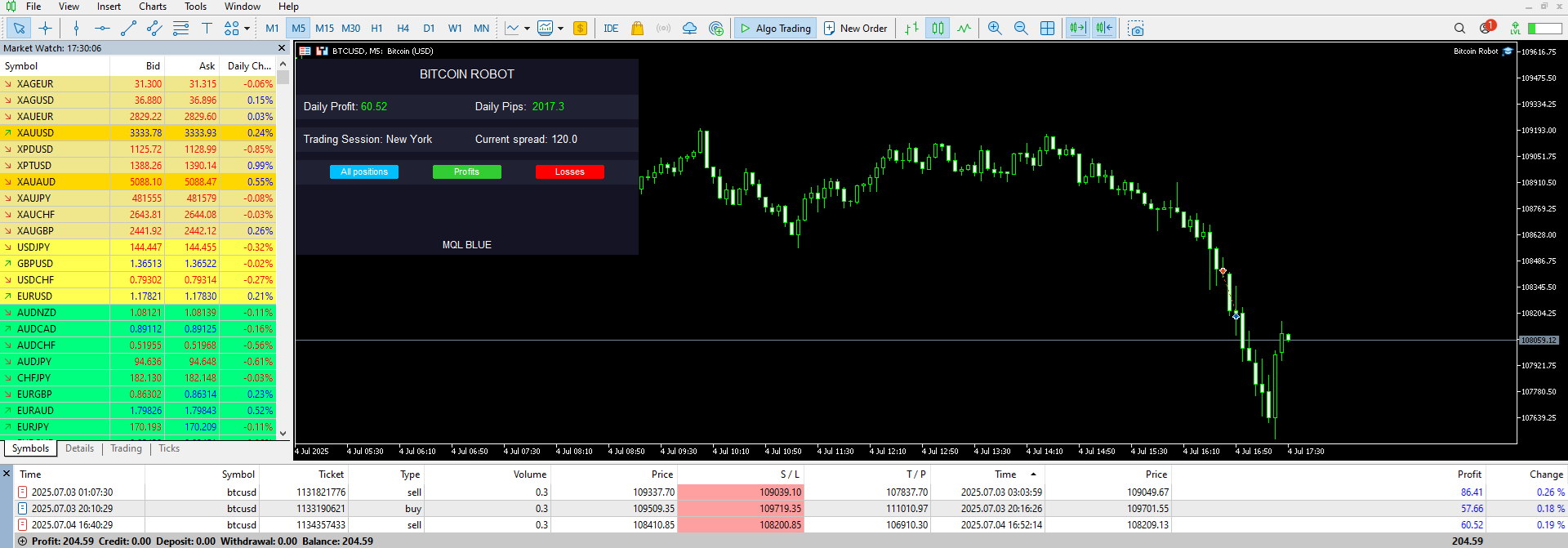The height and width of the screenshot is (548, 1568).
Task: Open the shapes objects tool
Action: coord(231,29)
